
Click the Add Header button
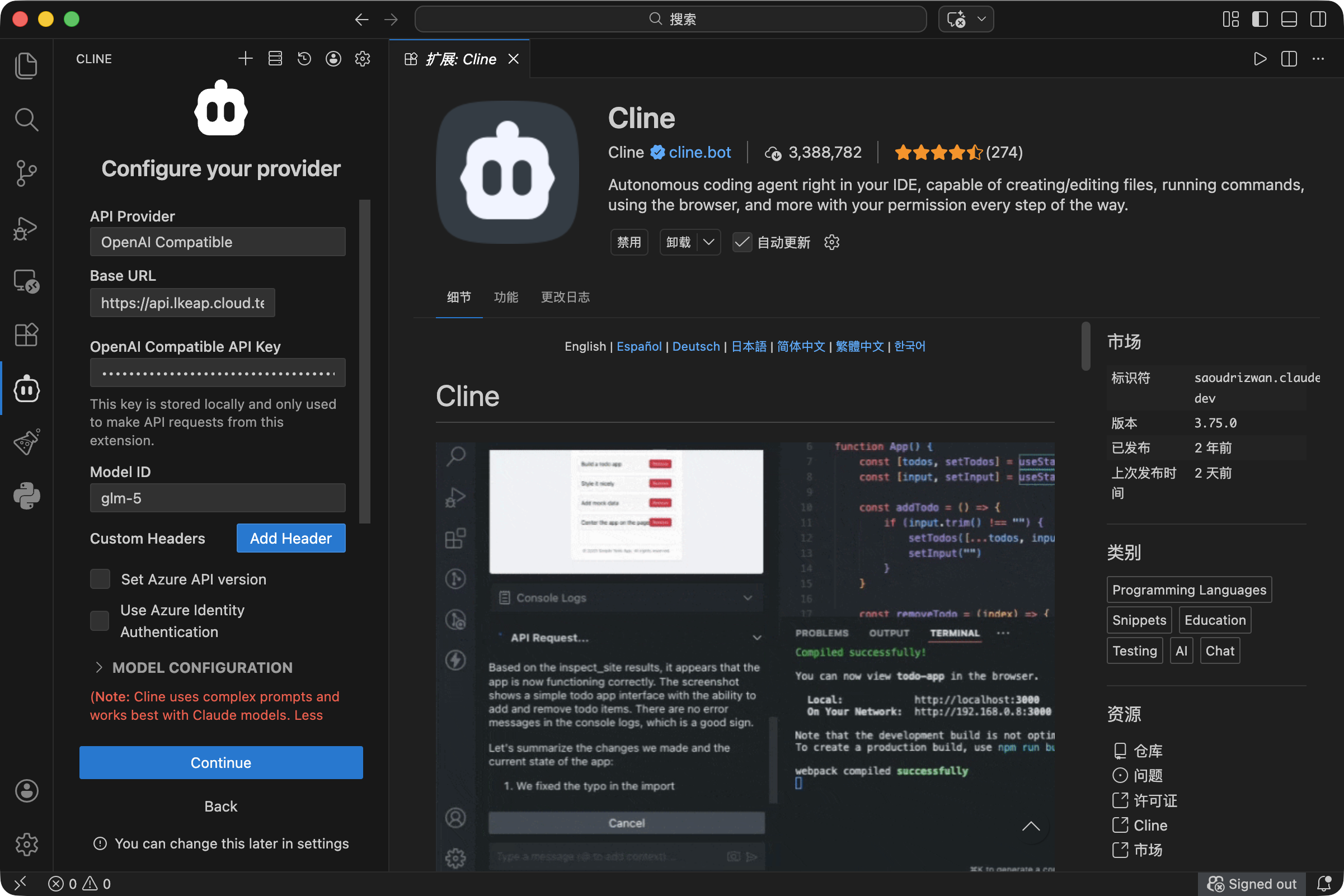point(290,538)
